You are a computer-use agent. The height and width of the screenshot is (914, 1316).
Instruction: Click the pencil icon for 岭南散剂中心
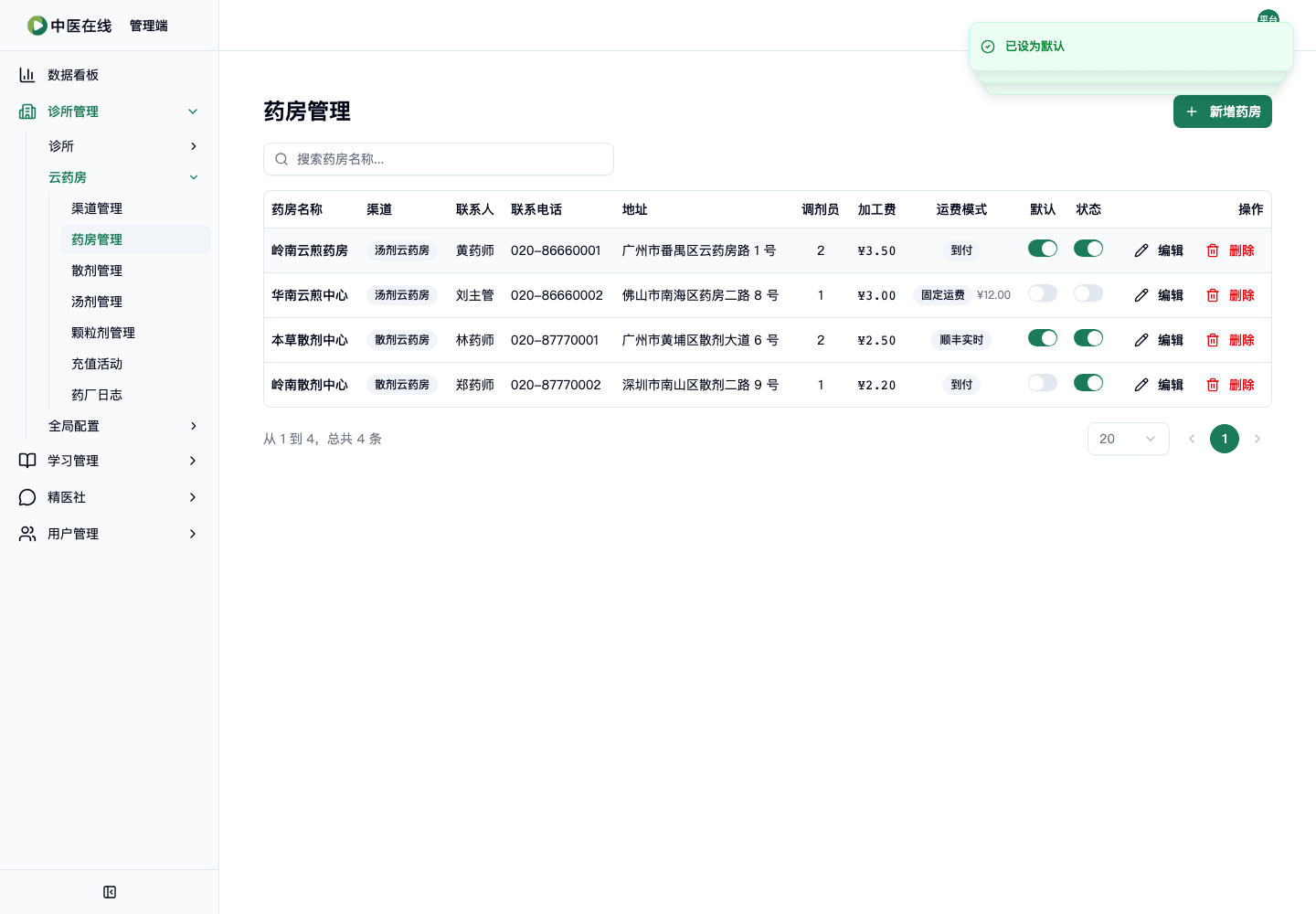(x=1141, y=385)
